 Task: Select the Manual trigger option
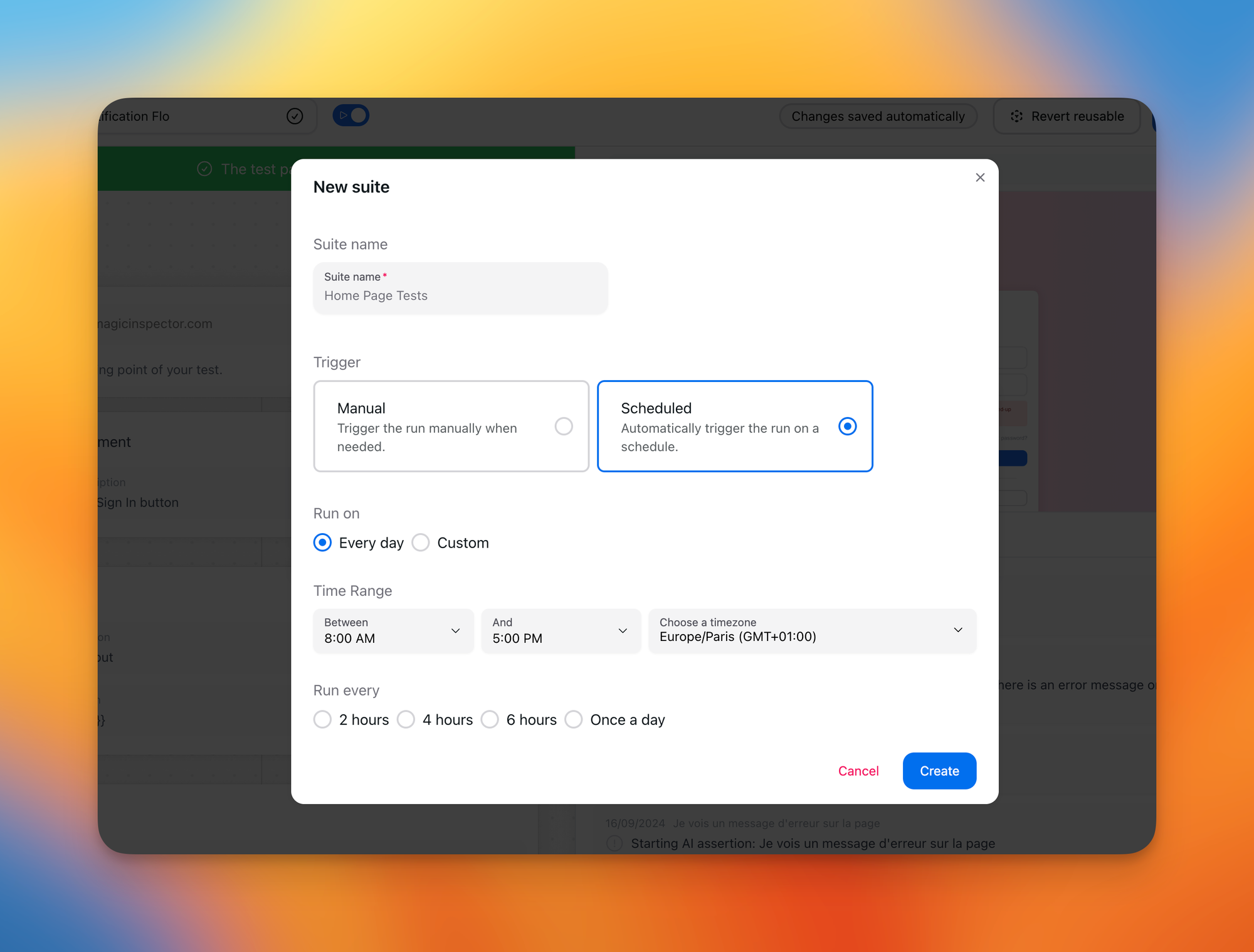tap(564, 426)
